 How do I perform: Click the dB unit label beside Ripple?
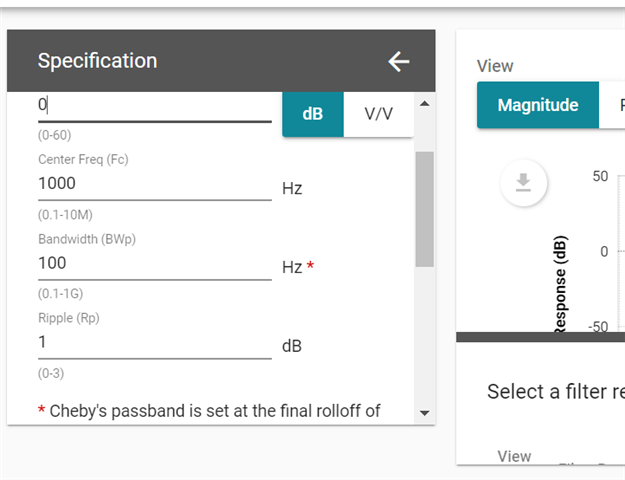[x=292, y=346]
